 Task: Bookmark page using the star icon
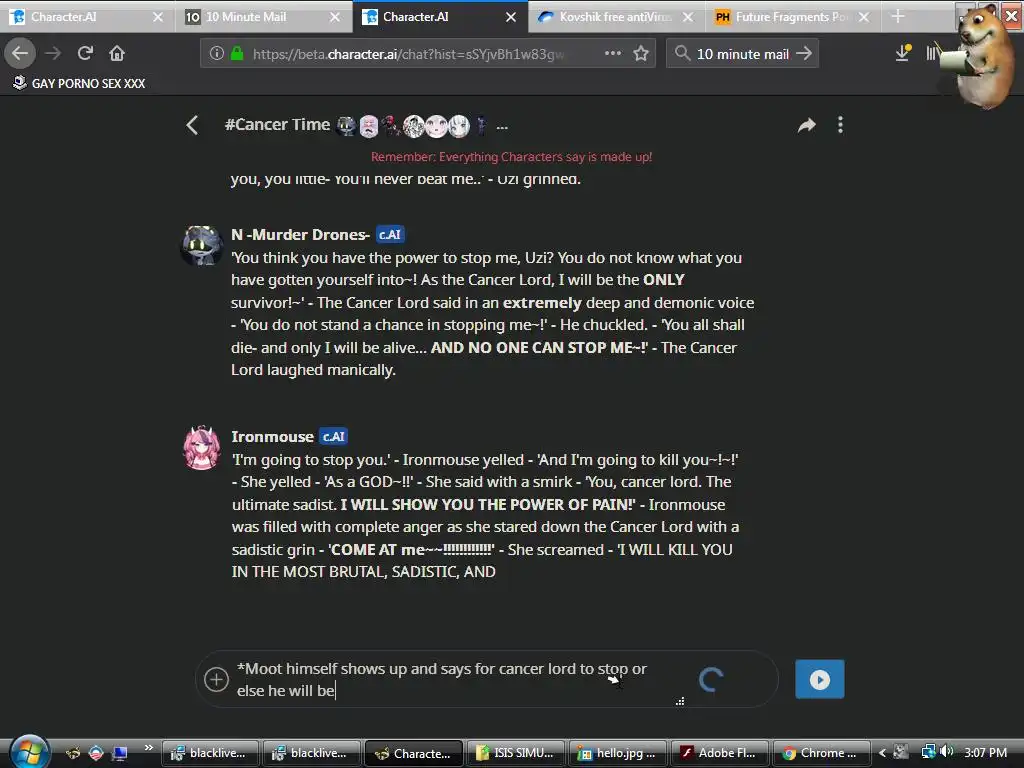pyautogui.click(x=641, y=54)
